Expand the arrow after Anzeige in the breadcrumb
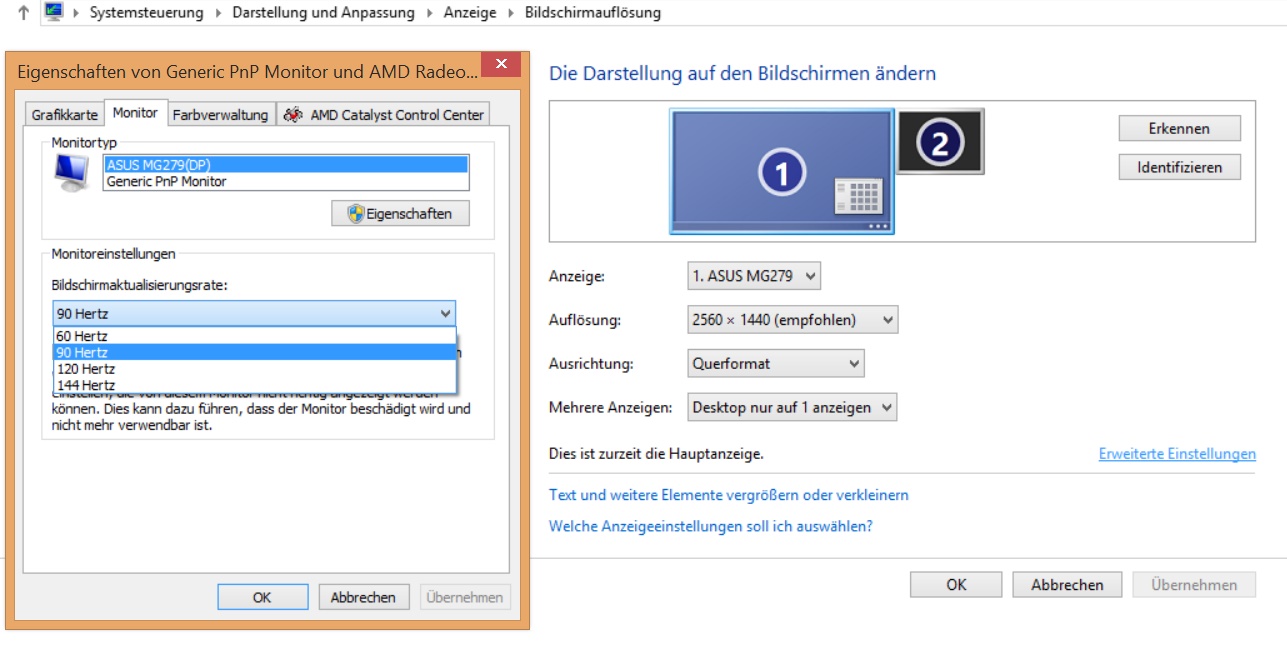This screenshot has width=1287, height=647. click(x=511, y=13)
